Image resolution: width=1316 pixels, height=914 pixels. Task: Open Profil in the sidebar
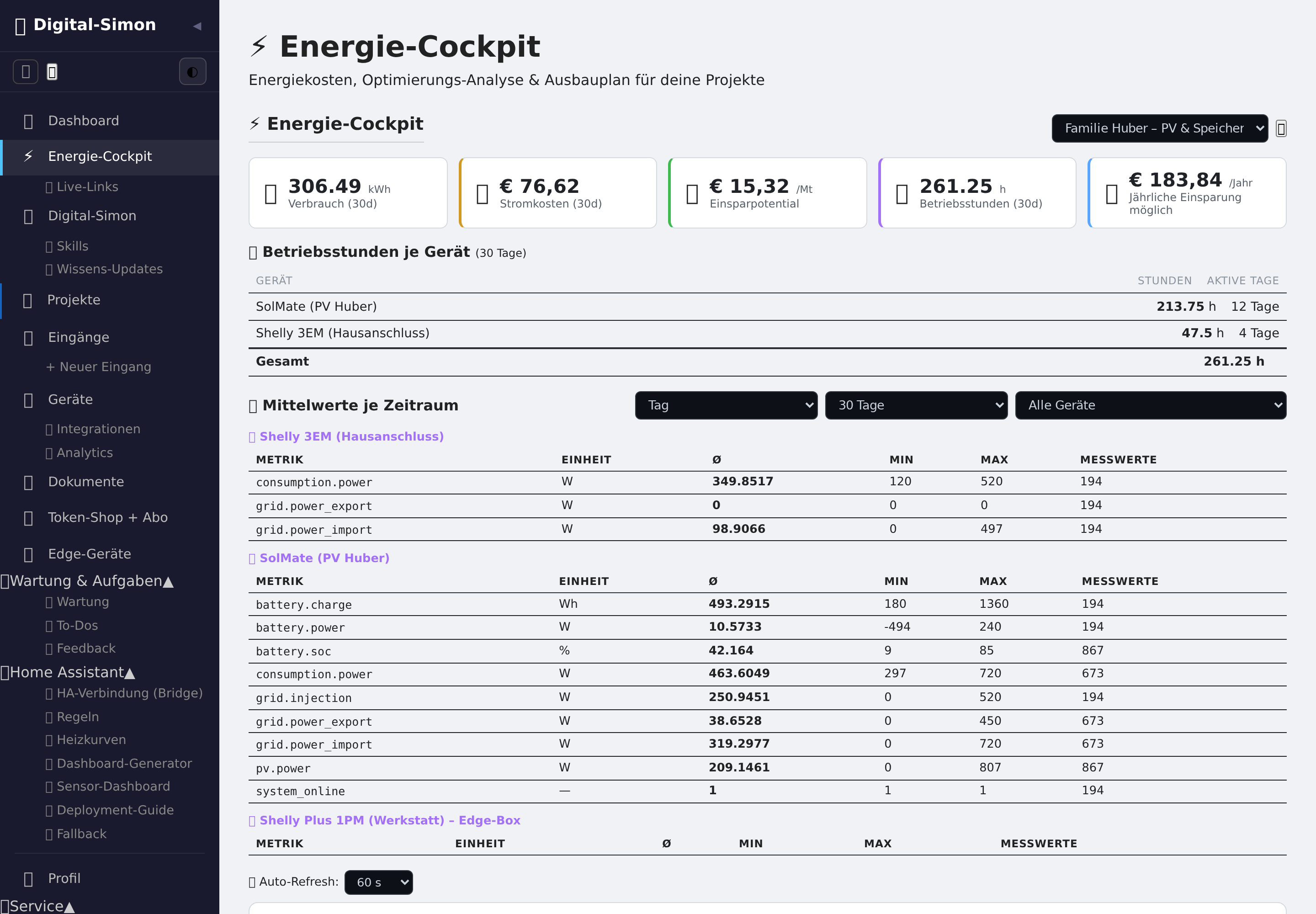(x=110, y=878)
